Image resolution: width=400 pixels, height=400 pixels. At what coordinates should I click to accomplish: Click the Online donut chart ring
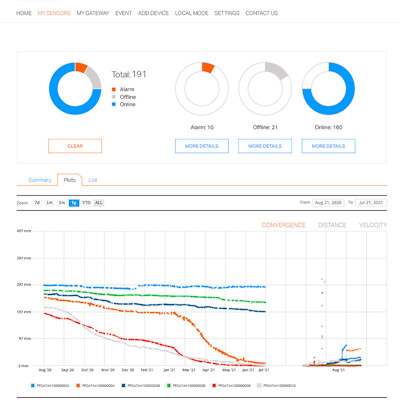328,88
